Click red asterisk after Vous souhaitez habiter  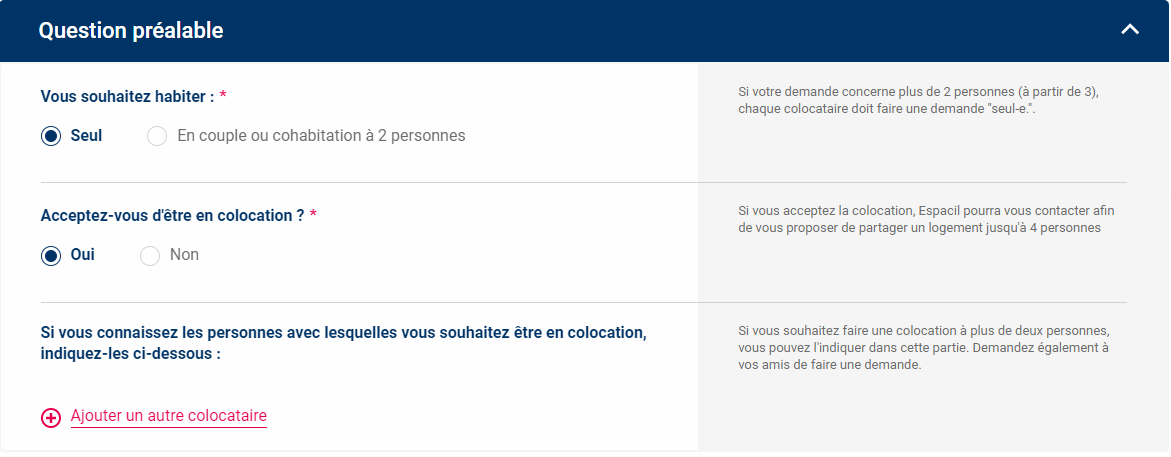(x=223, y=96)
